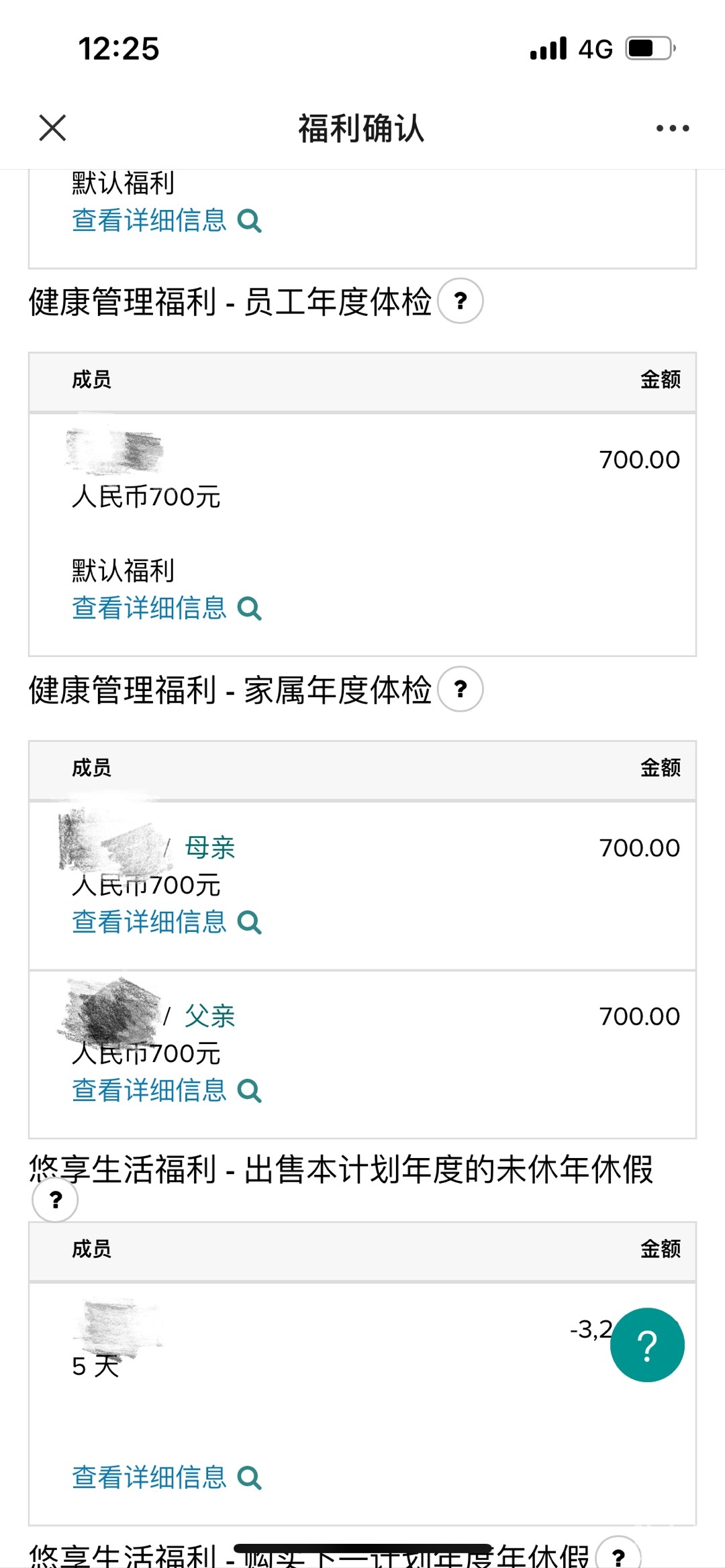Screen dimensions: 725x1568
Task: Select the 父亲 relation label
Action: tap(210, 1016)
